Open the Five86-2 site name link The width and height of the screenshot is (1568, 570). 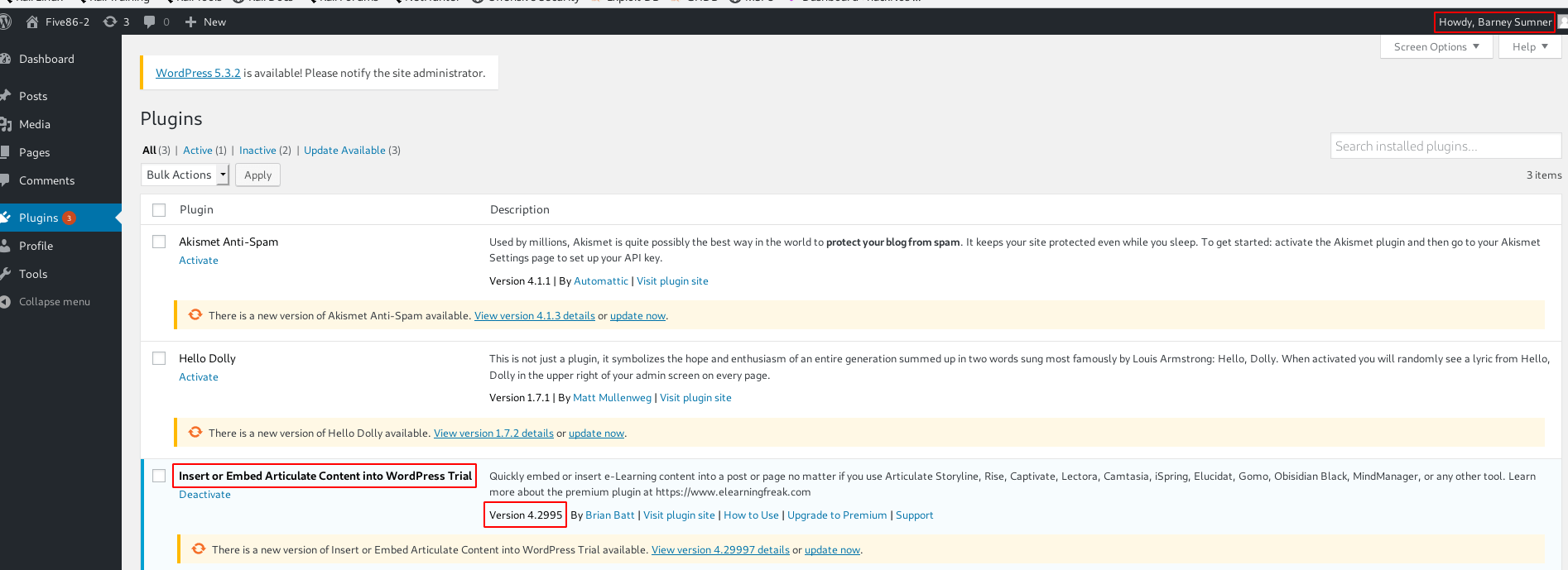(67, 22)
